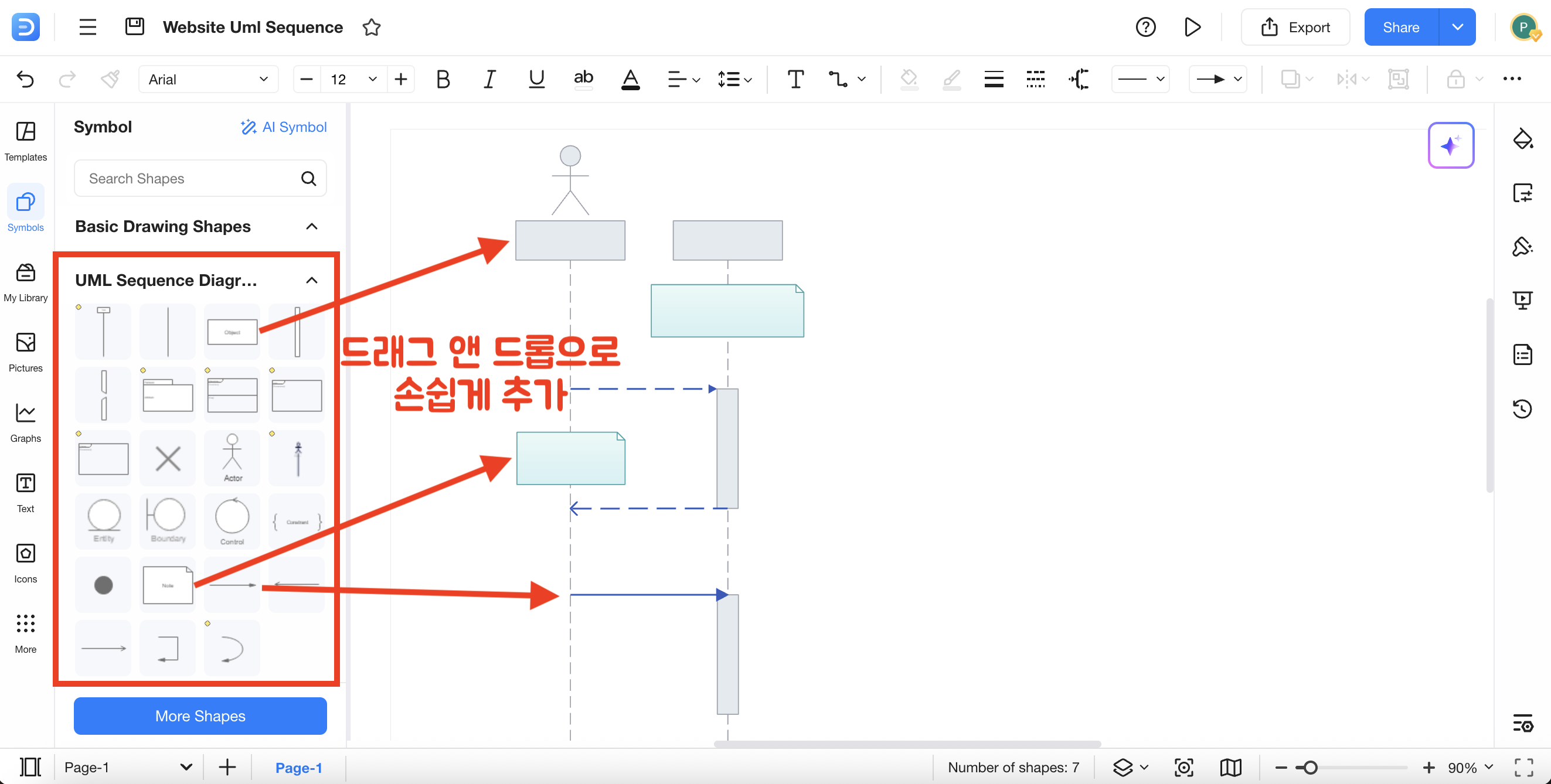Click the More Shapes button
This screenshot has height=784, width=1551.
tap(200, 716)
